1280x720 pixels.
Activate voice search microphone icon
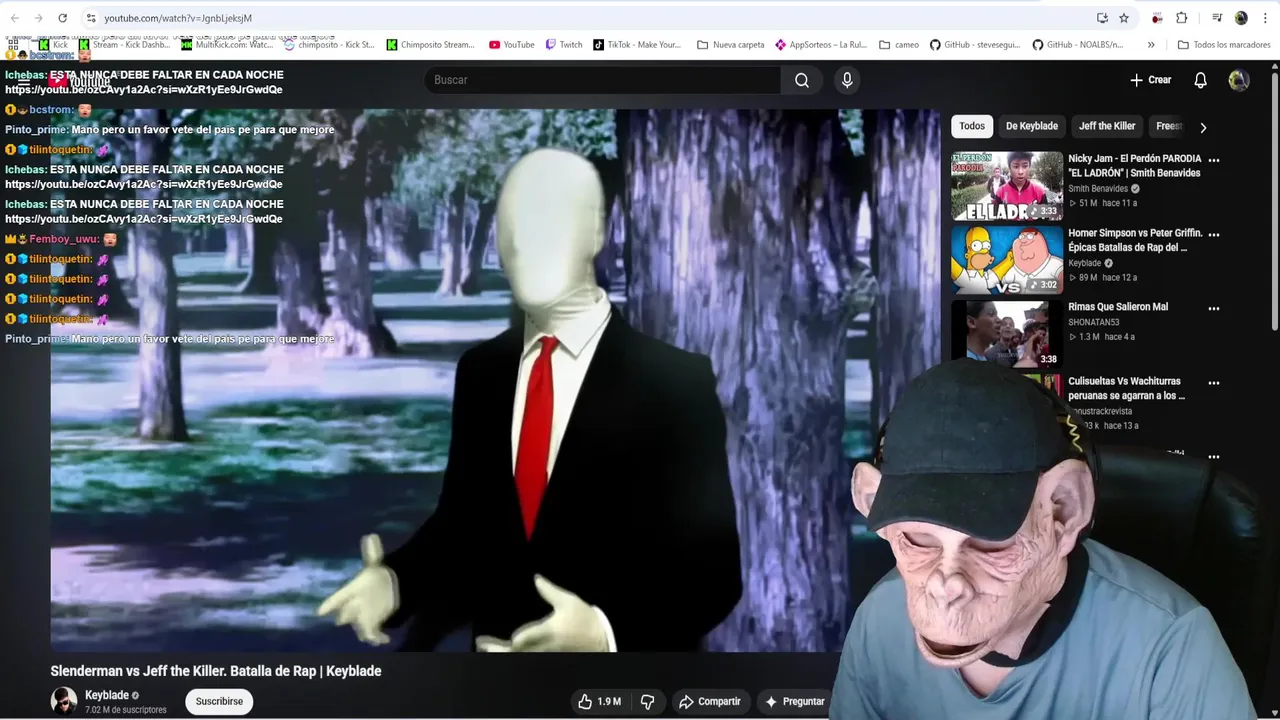[x=847, y=80]
